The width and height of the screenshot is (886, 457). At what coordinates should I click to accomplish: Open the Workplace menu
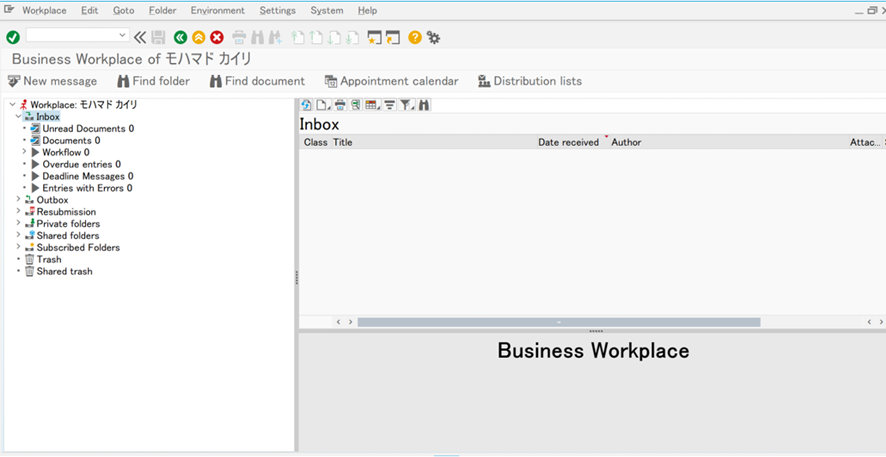pyautogui.click(x=44, y=10)
